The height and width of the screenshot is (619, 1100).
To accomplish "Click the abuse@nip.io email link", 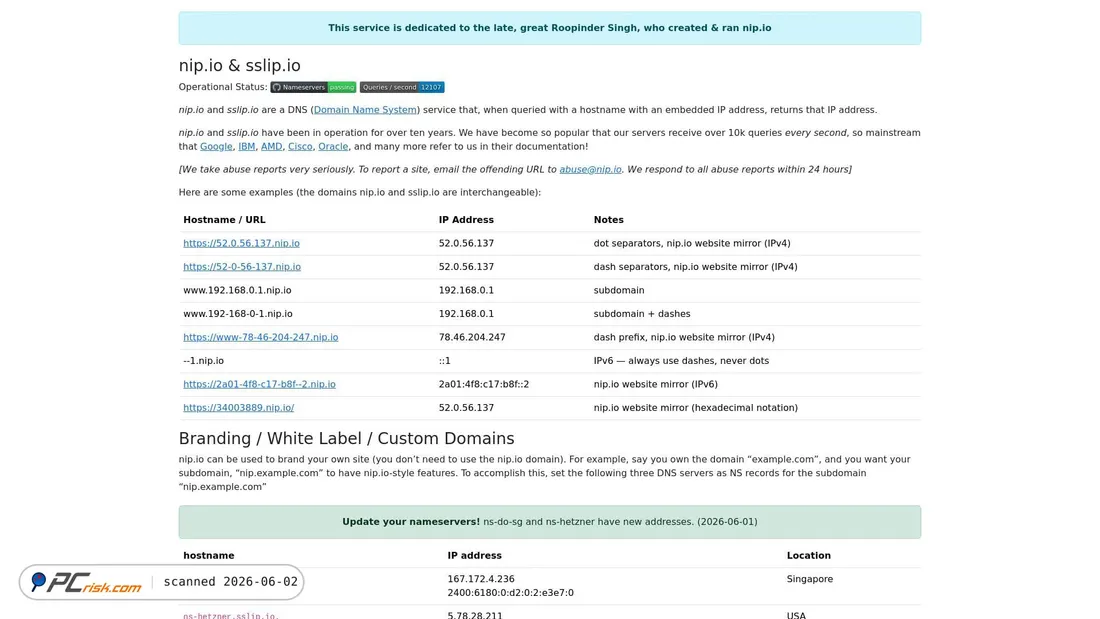I will tap(591, 169).
